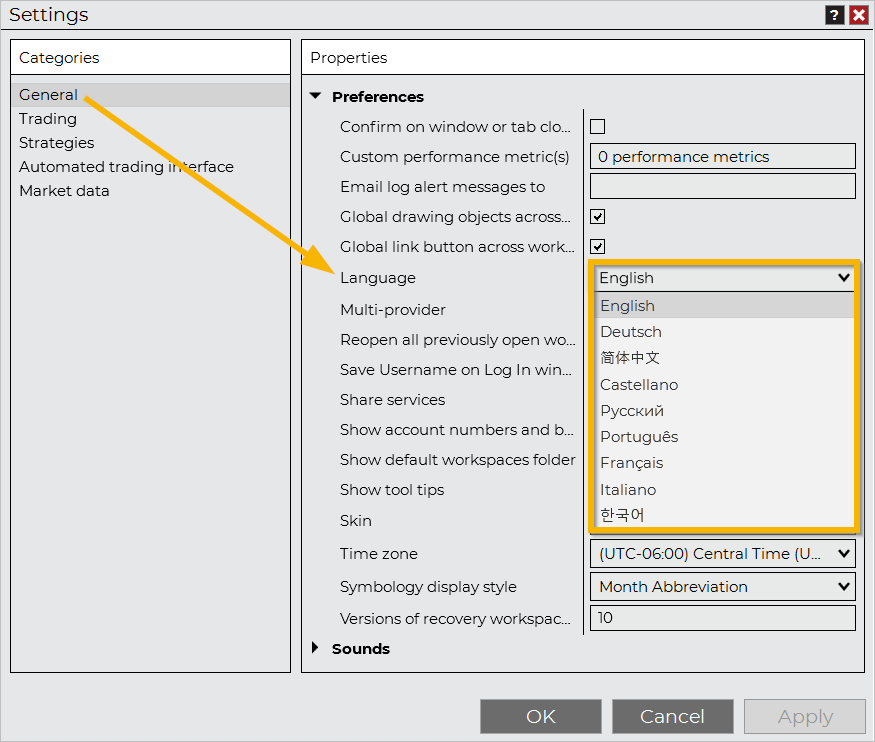Choose Deutsch in the language list

coord(725,332)
